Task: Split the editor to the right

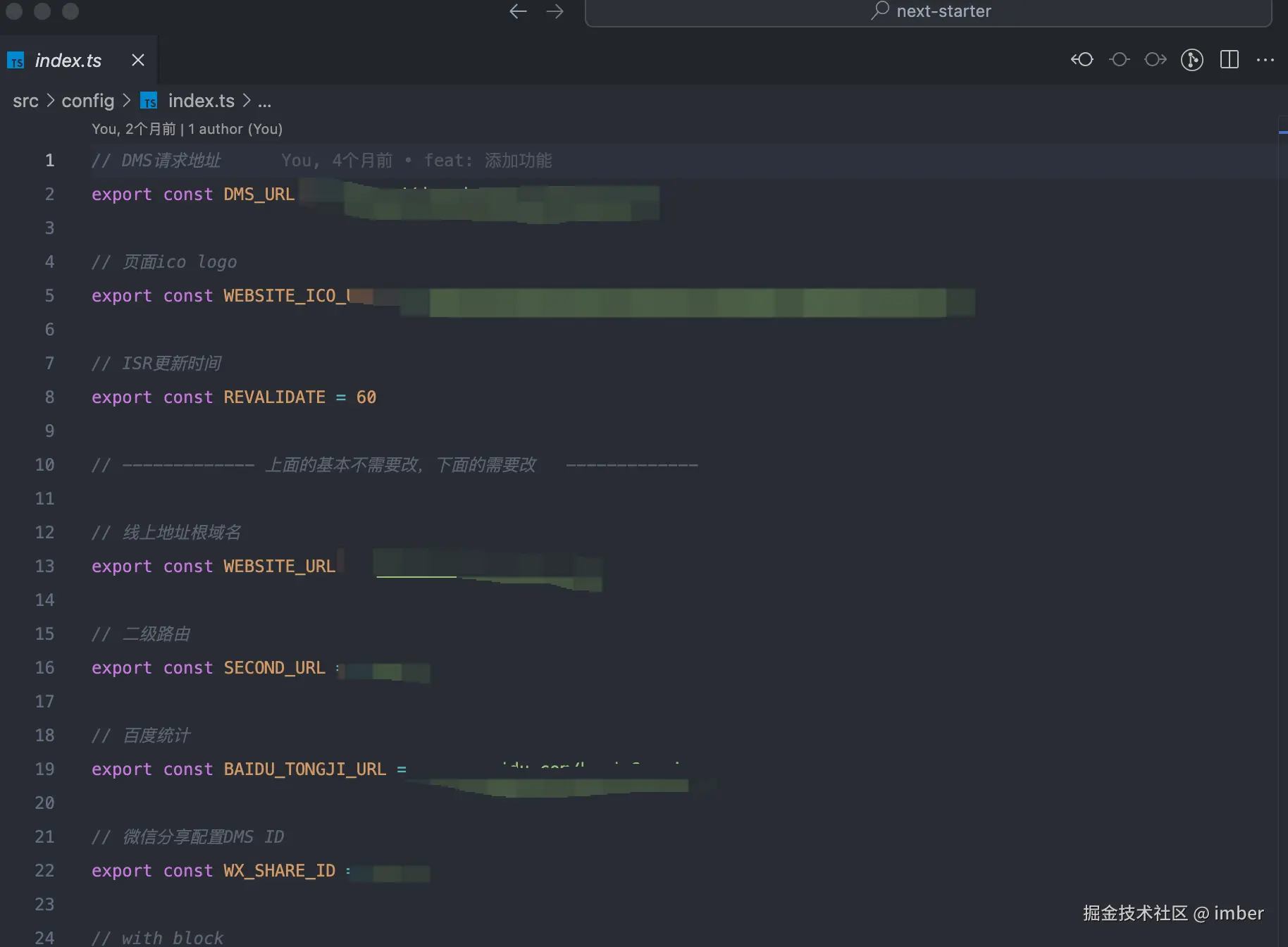Action: click(1229, 60)
